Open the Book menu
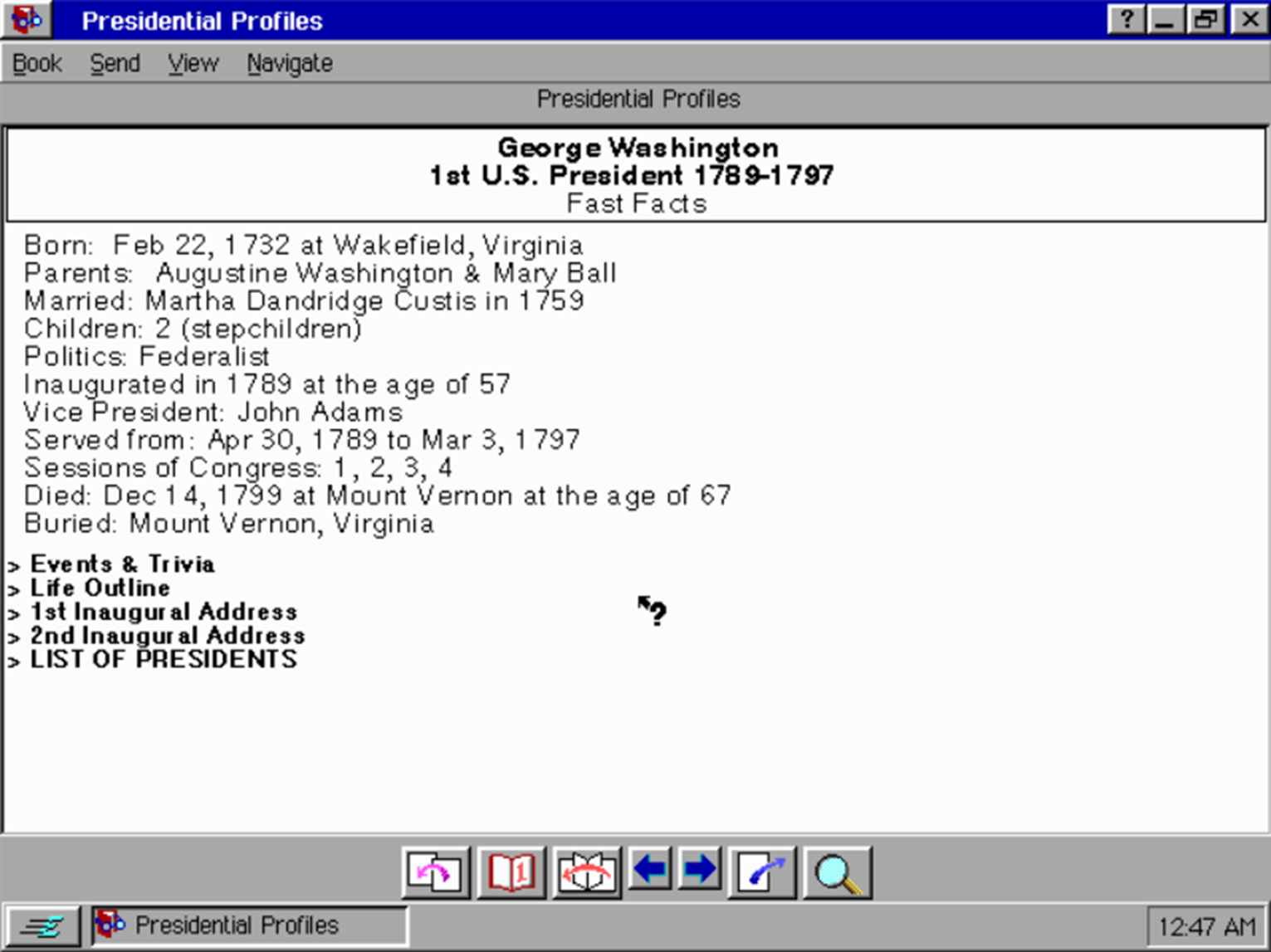Screen dimensions: 1271x952 (x=37, y=63)
